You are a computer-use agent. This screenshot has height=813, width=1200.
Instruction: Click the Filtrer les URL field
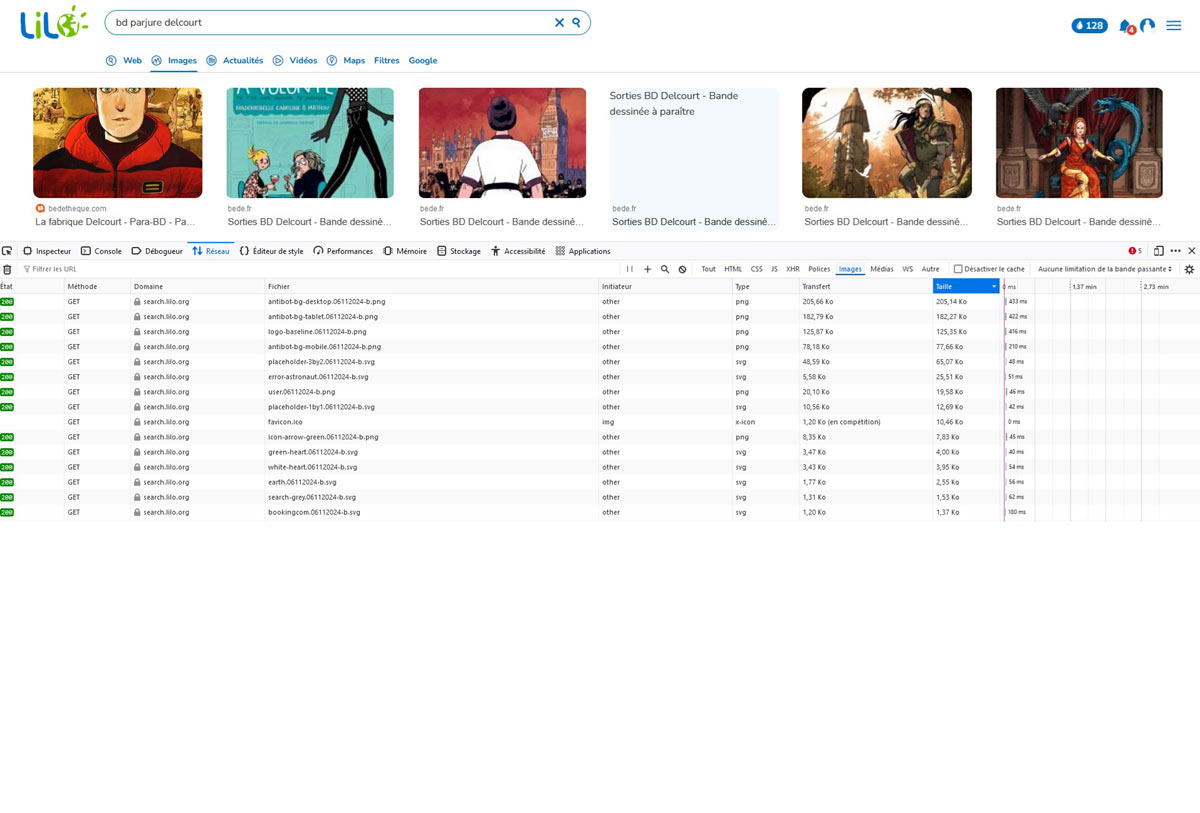pos(320,269)
